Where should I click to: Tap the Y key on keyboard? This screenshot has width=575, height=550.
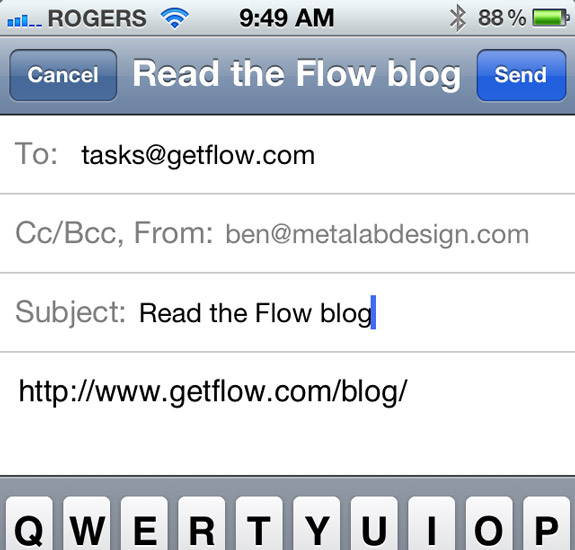tap(317, 524)
